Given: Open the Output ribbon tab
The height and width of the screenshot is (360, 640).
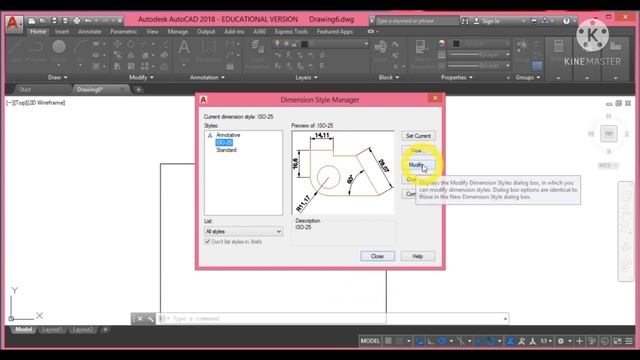Looking at the screenshot, I should point(206,31).
